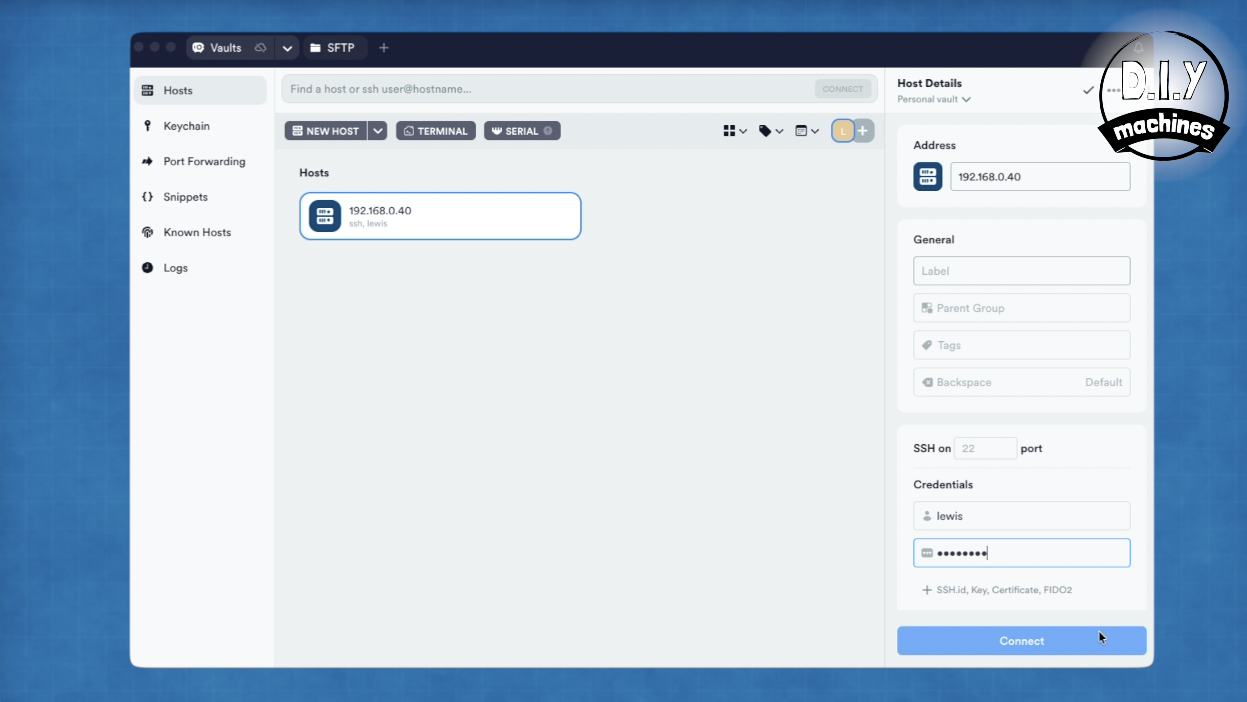Image resolution: width=1247 pixels, height=702 pixels.
Task: Click the password field
Action: [1022, 553]
